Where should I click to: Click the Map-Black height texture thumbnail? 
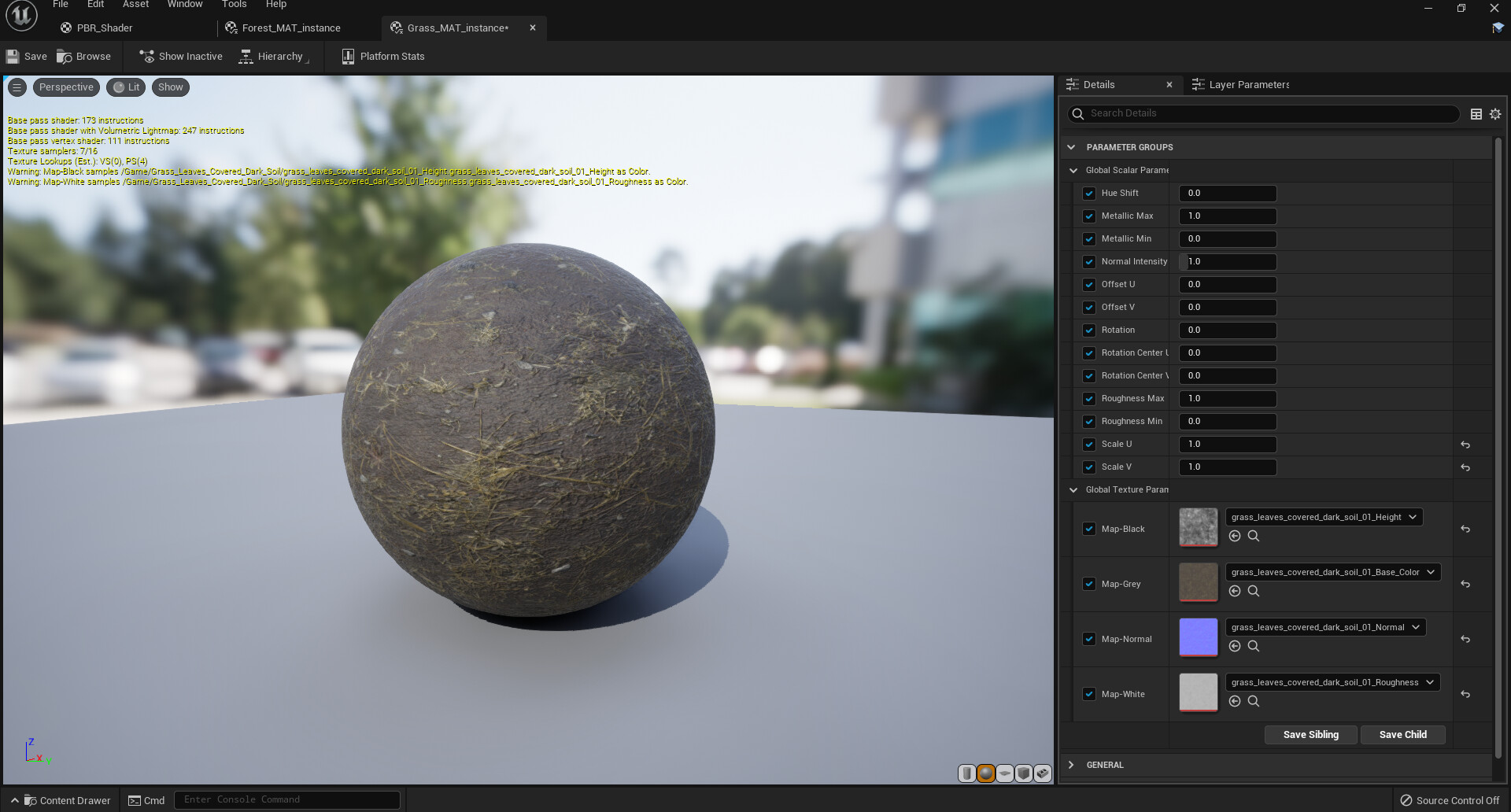(1198, 527)
